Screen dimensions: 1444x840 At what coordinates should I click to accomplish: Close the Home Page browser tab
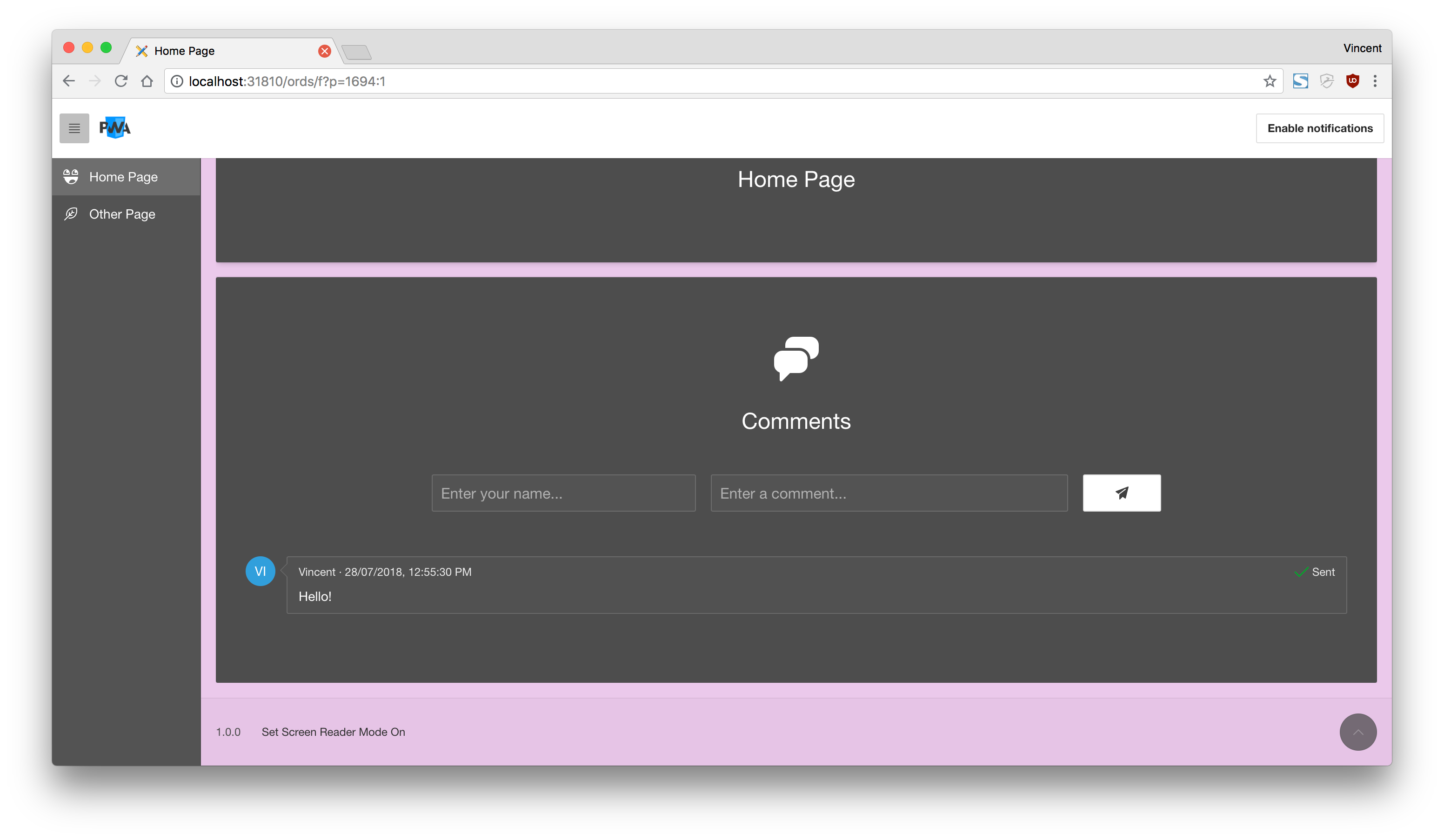[324, 51]
